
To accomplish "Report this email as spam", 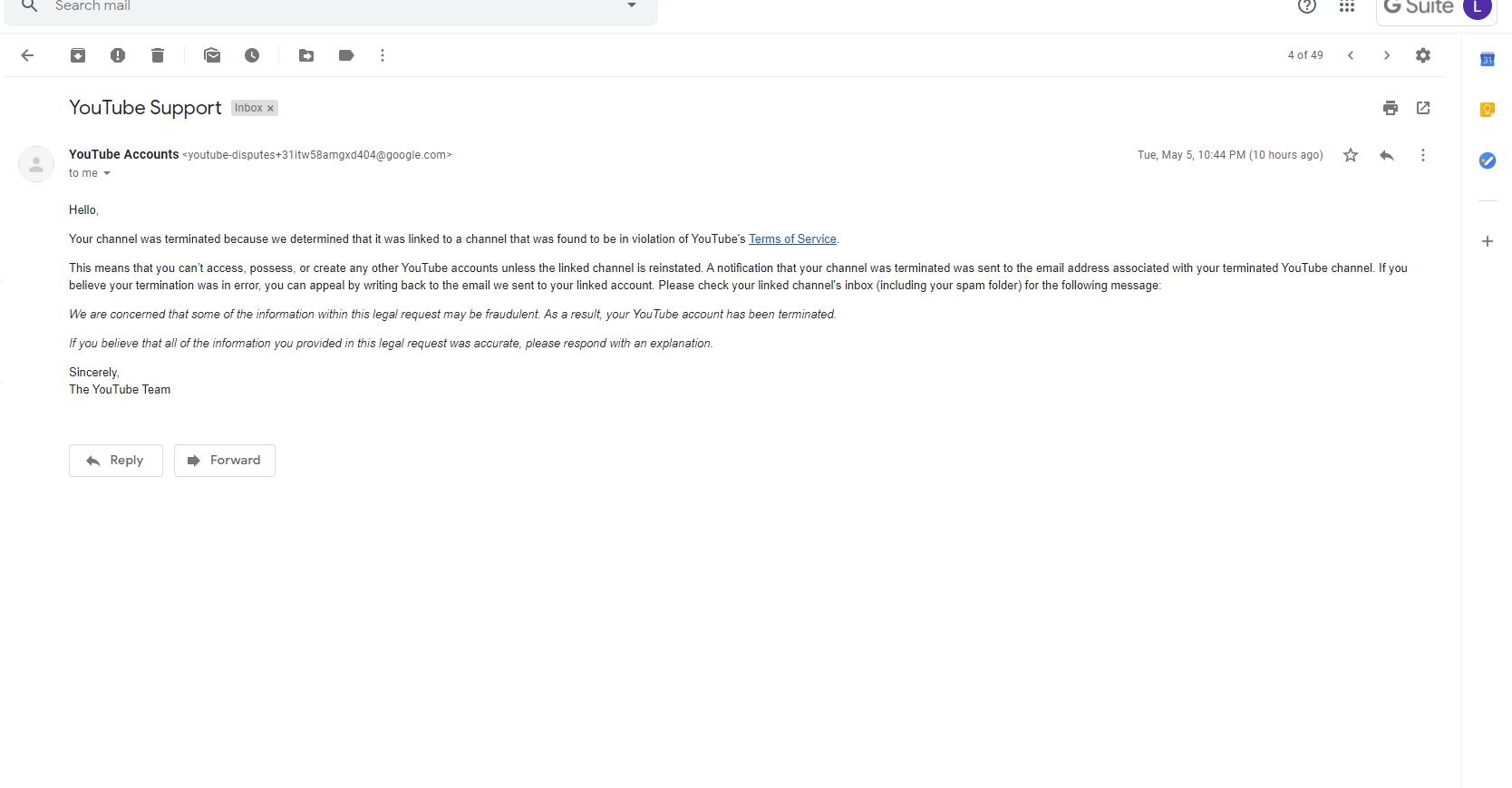I will [118, 55].
